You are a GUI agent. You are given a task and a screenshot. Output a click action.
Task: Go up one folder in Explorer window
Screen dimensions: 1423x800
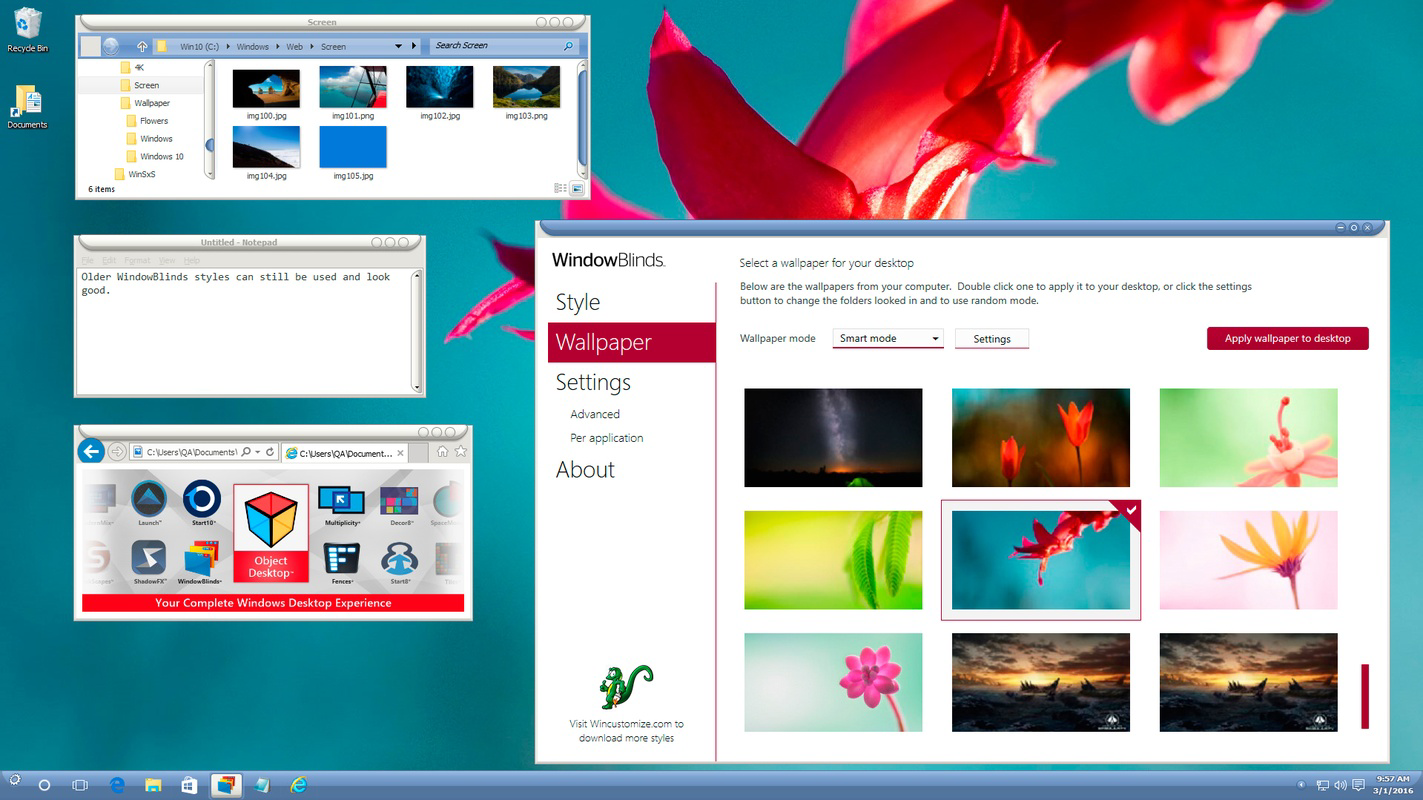(142, 46)
